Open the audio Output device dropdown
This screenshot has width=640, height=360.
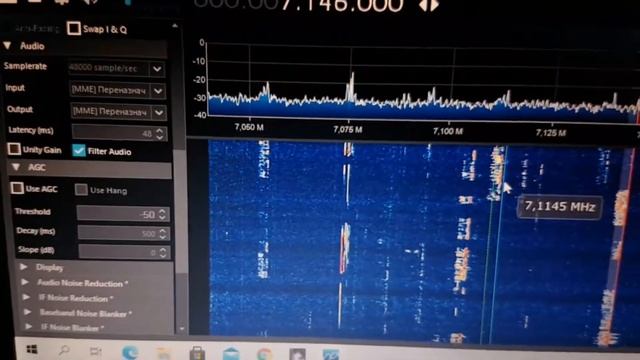[159, 112]
